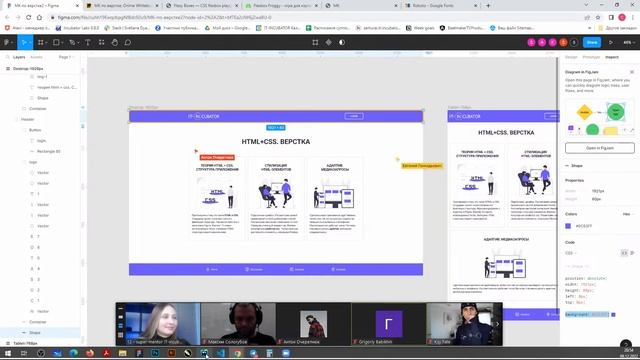
Task: Click the purple header bar on Desktop frame
Action: pos(276,116)
